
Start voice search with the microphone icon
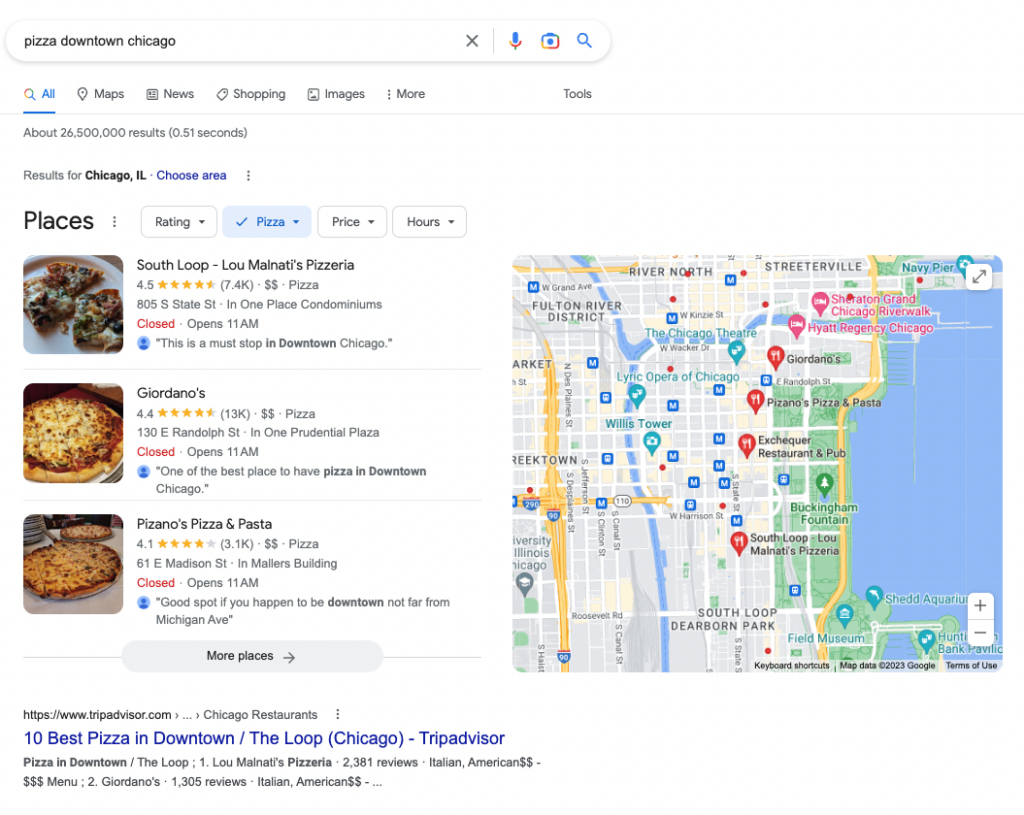tap(515, 41)
